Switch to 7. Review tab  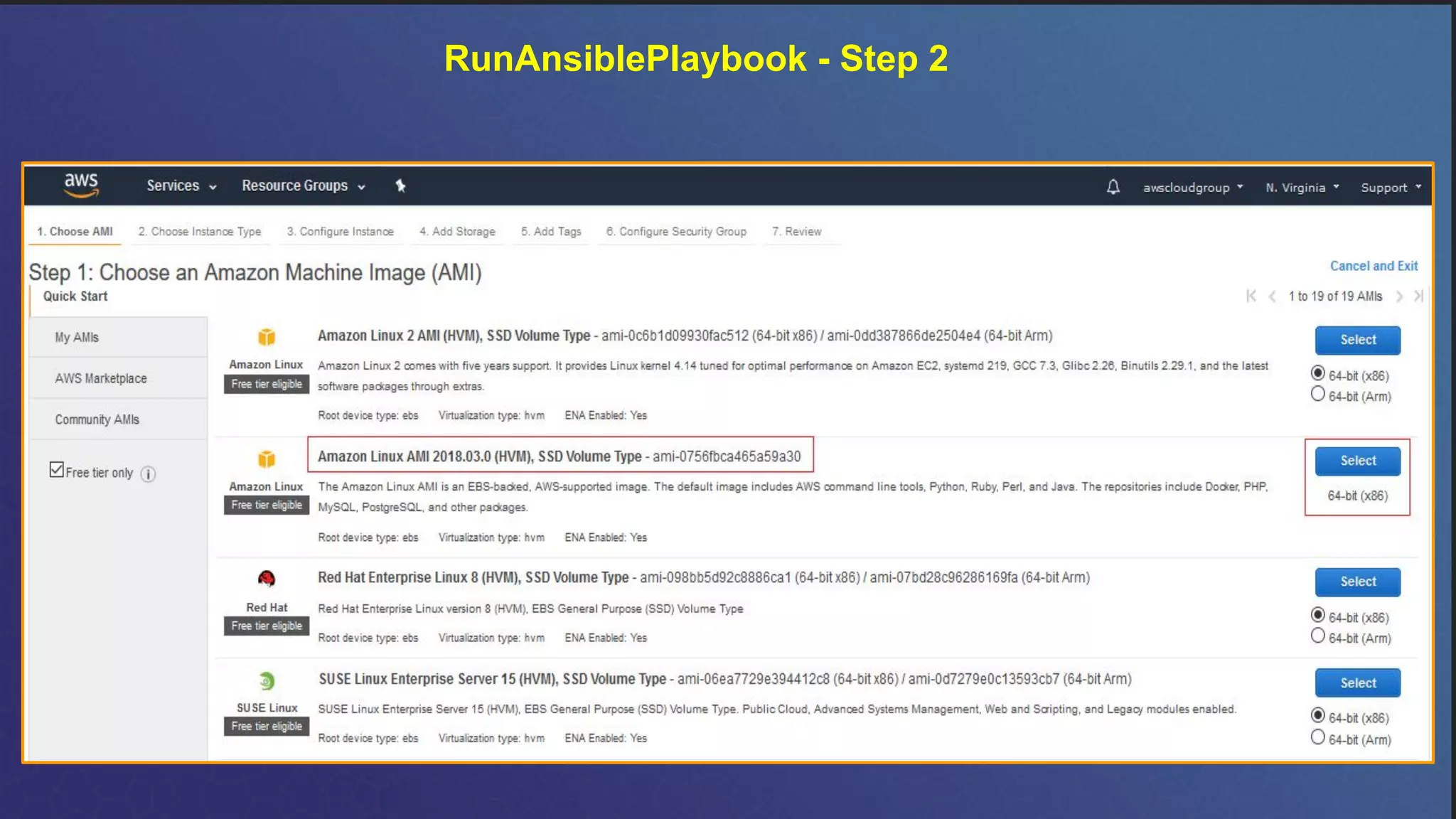coord(797,232)
